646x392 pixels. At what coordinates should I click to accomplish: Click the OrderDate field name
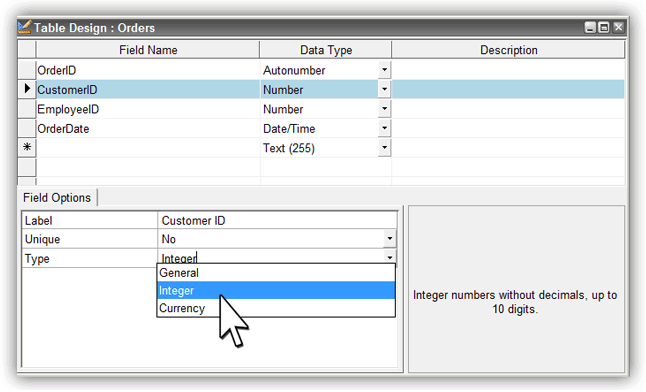[63, 129]
